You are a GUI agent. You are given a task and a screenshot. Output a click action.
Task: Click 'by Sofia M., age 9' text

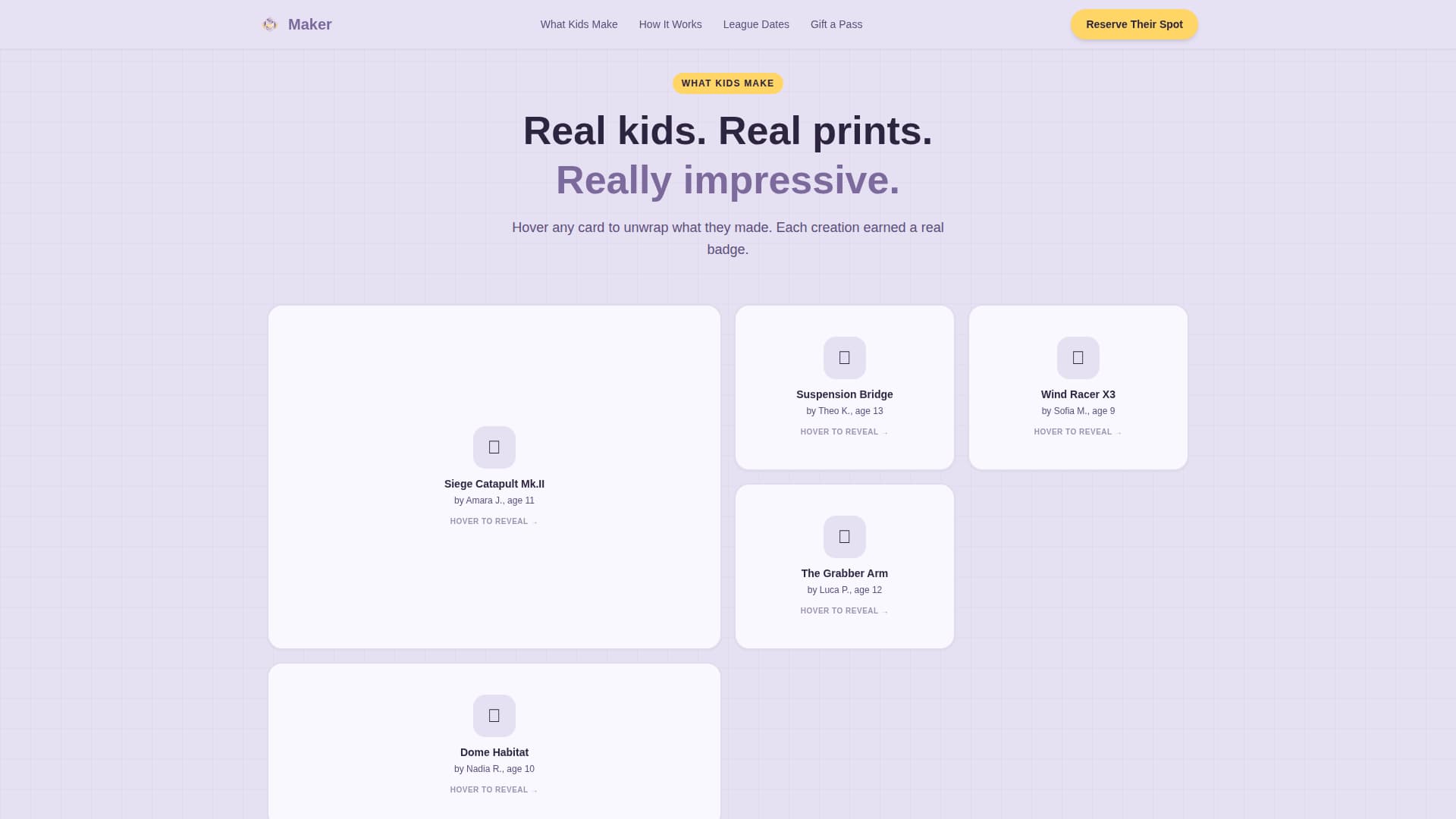(x=1078, y=411)
